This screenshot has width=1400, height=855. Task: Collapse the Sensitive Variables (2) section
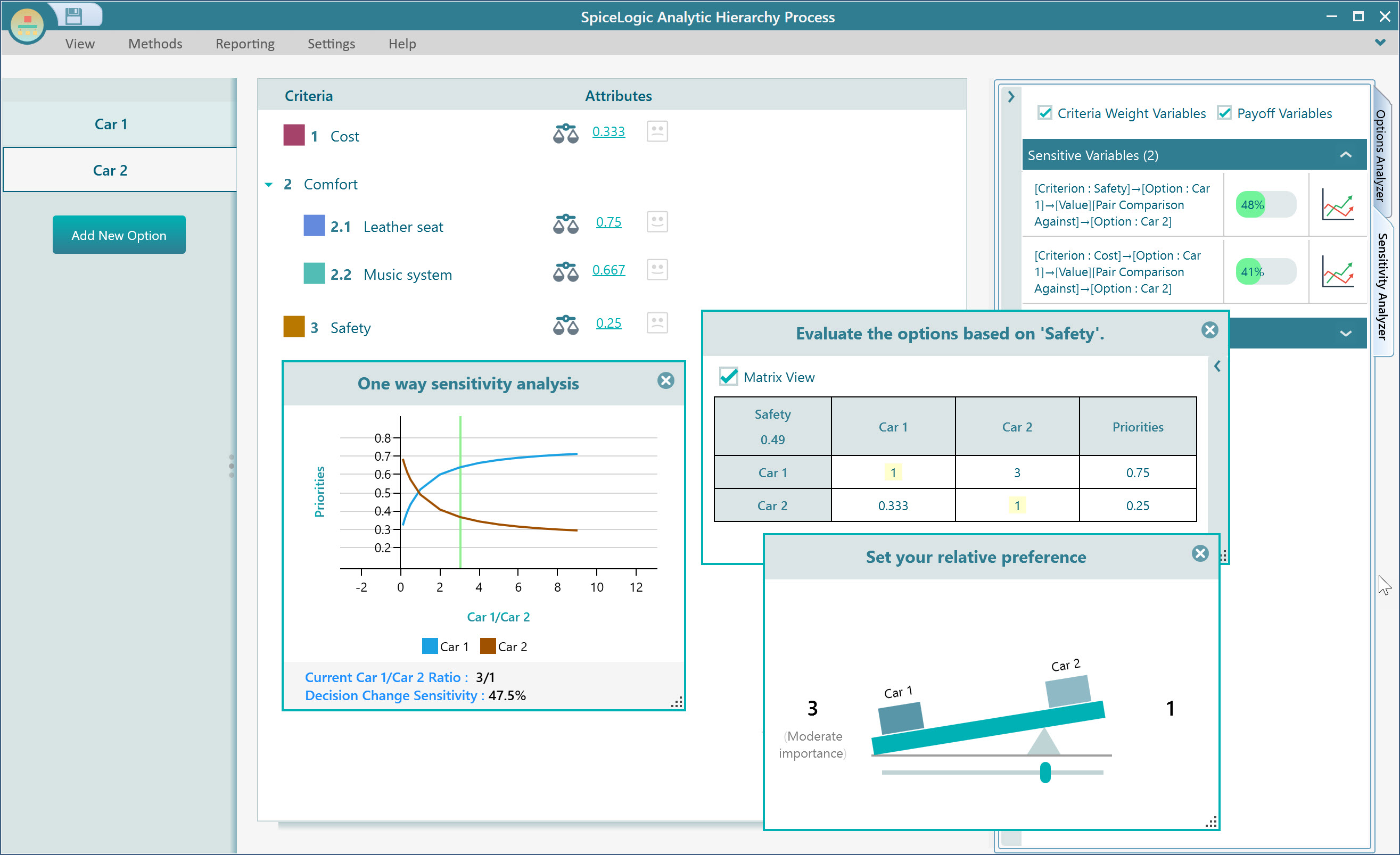pos(1345,154)
